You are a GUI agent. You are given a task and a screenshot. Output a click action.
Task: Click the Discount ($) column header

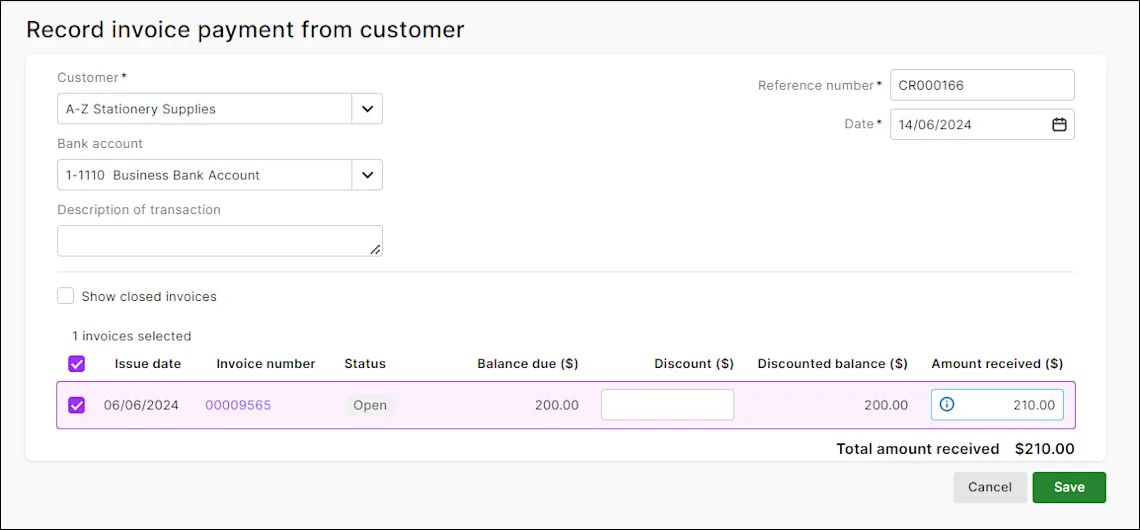click(x=694, y=364)
